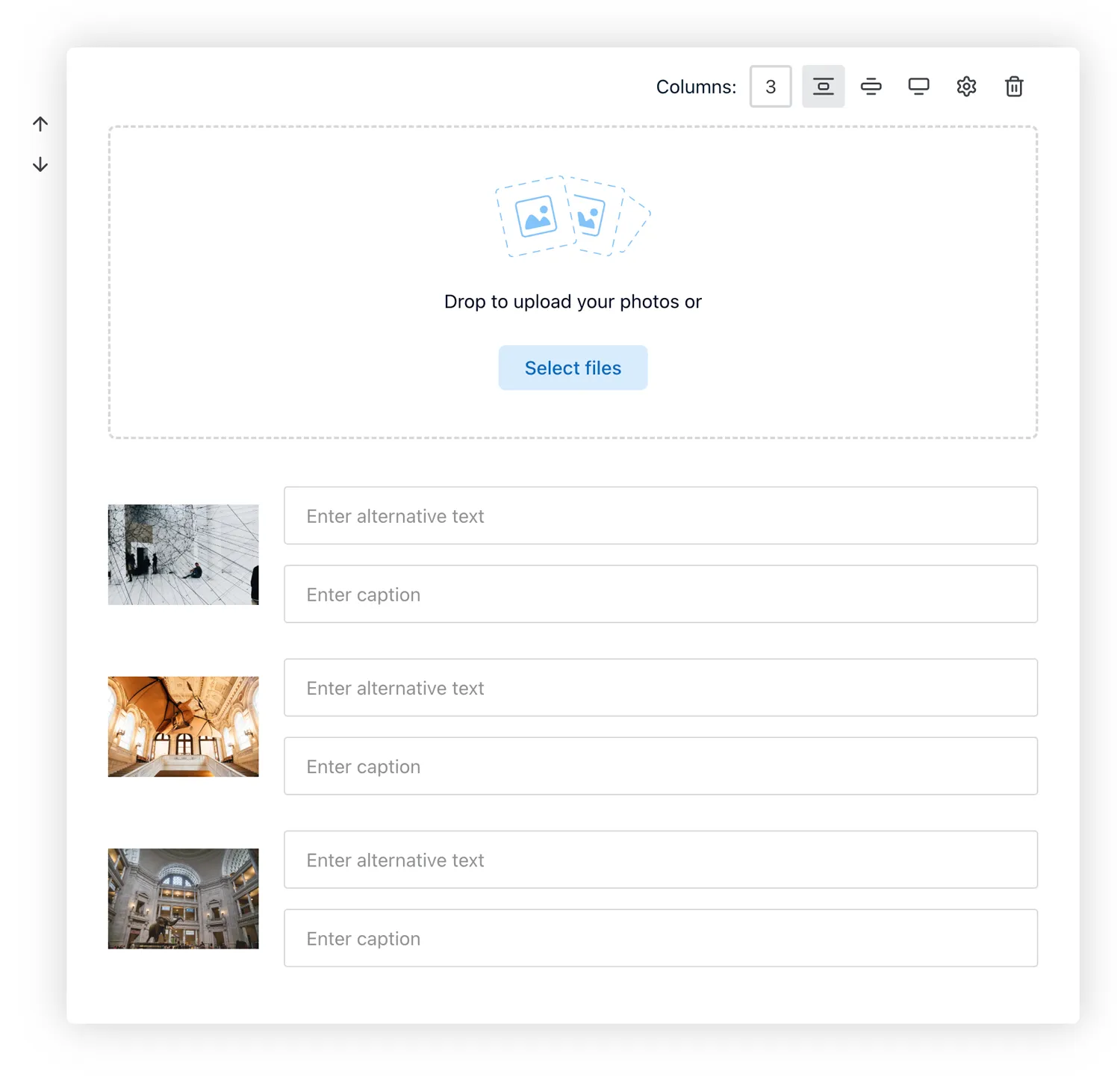Focus the third image's alternative text box
Image resolution: width=1117 pixels, height=1092 pixels.
click(660, 860)
